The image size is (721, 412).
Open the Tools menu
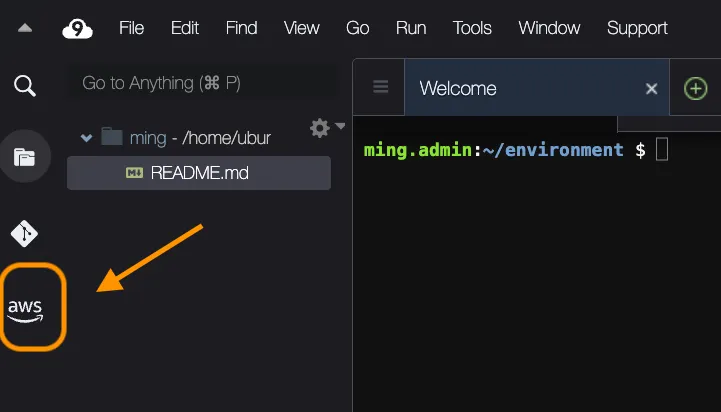click(x=472, y=28)
